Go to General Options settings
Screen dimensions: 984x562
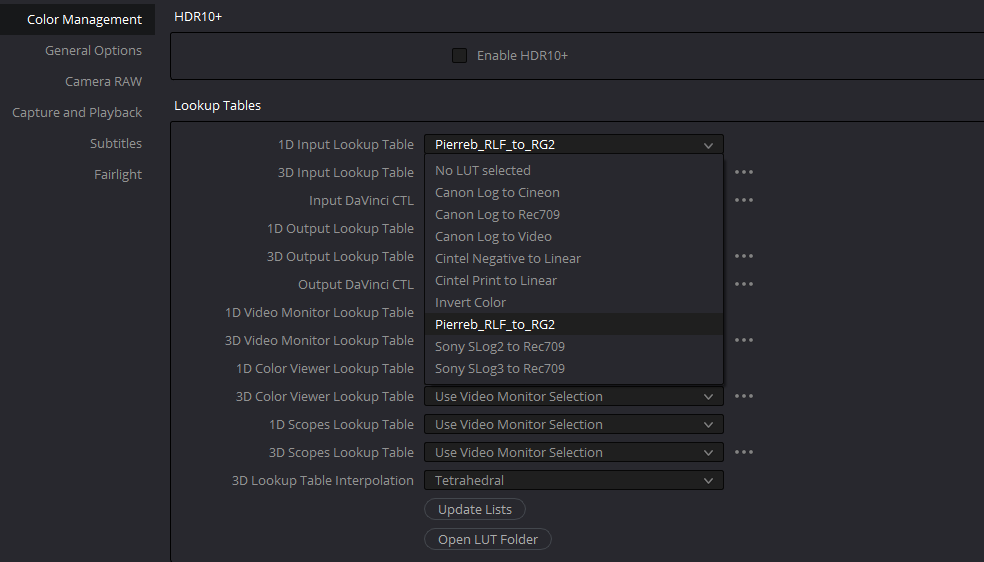(x=93, y=50)
